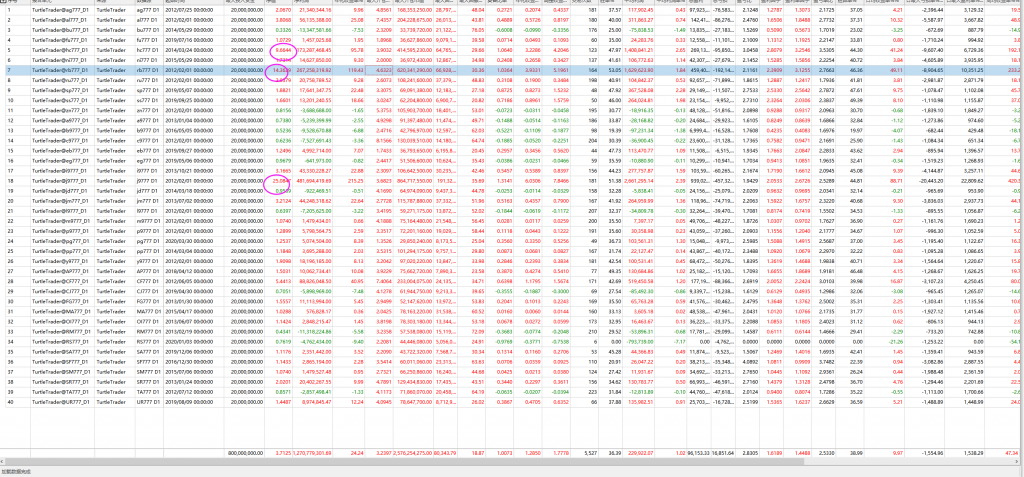Click the circled 9.6644 value in hc777 row

click(x=283, y=49)
